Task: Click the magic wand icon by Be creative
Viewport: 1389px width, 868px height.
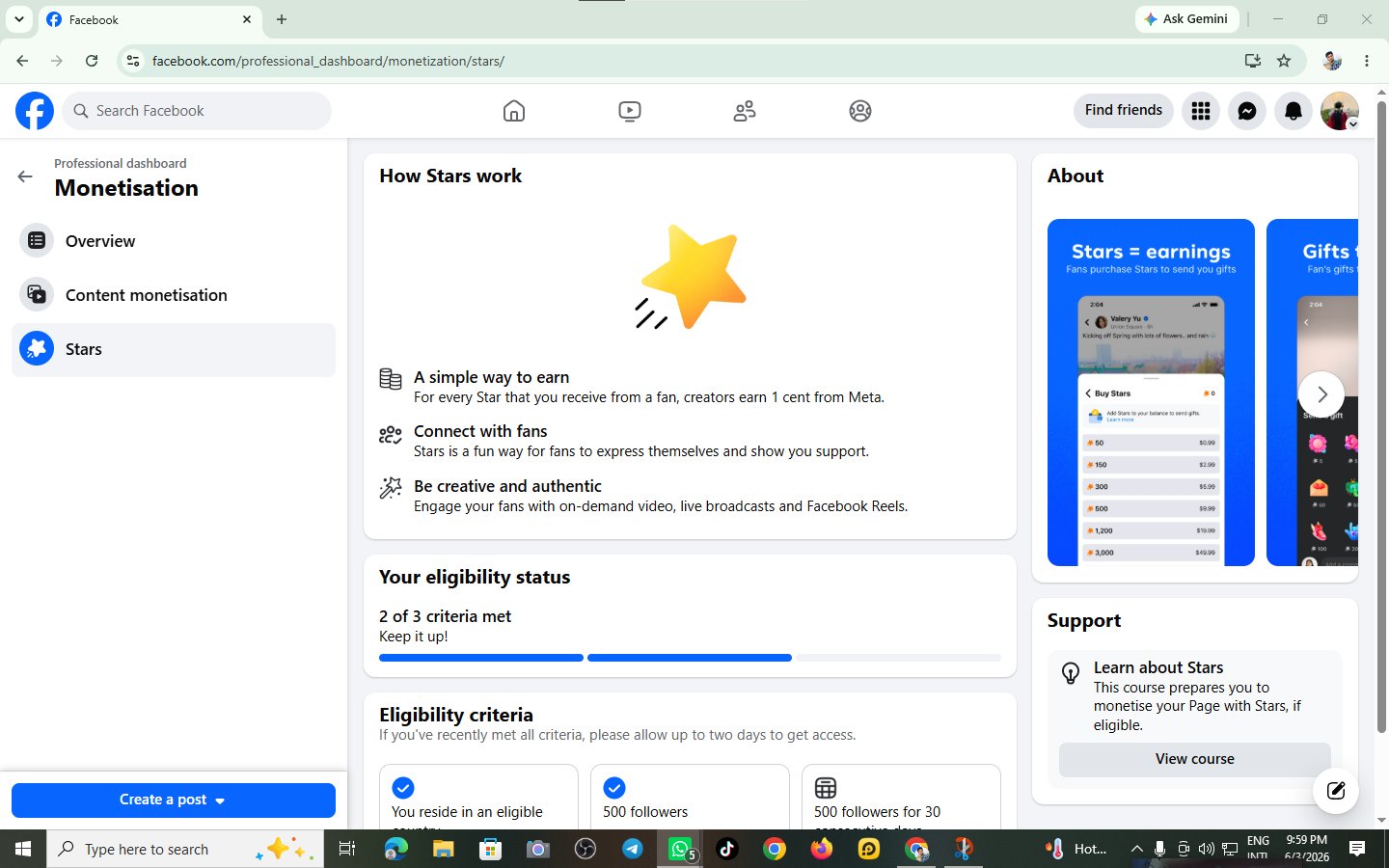Action: pos(391,488)
